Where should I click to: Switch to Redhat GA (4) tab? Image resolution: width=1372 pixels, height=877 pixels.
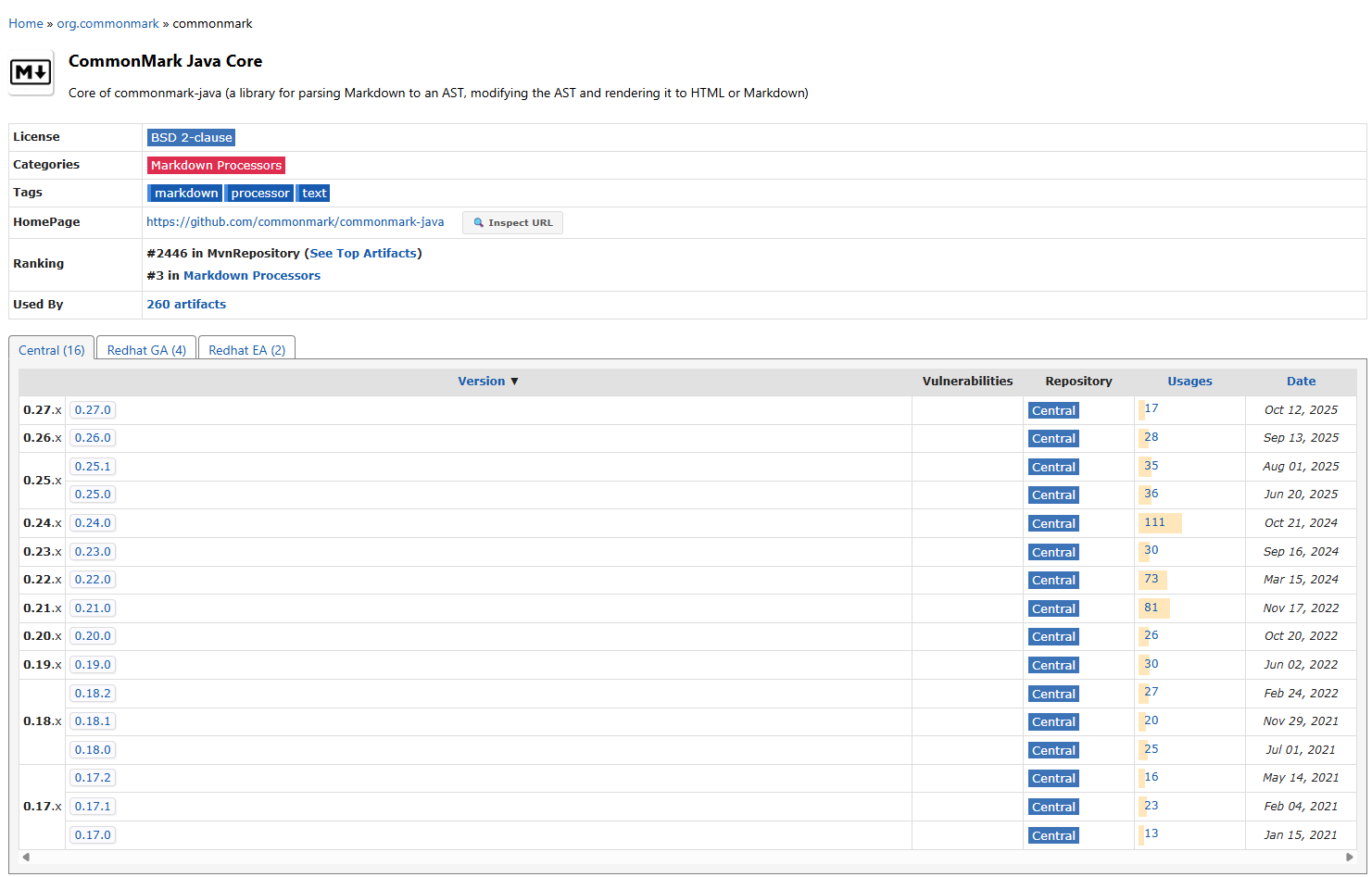(x=146, y=349)
